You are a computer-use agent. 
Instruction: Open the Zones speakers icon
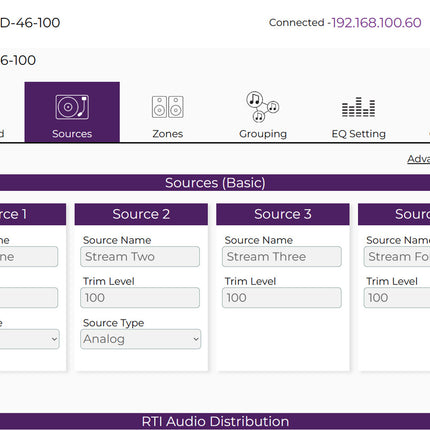click(x=168, y=107)
